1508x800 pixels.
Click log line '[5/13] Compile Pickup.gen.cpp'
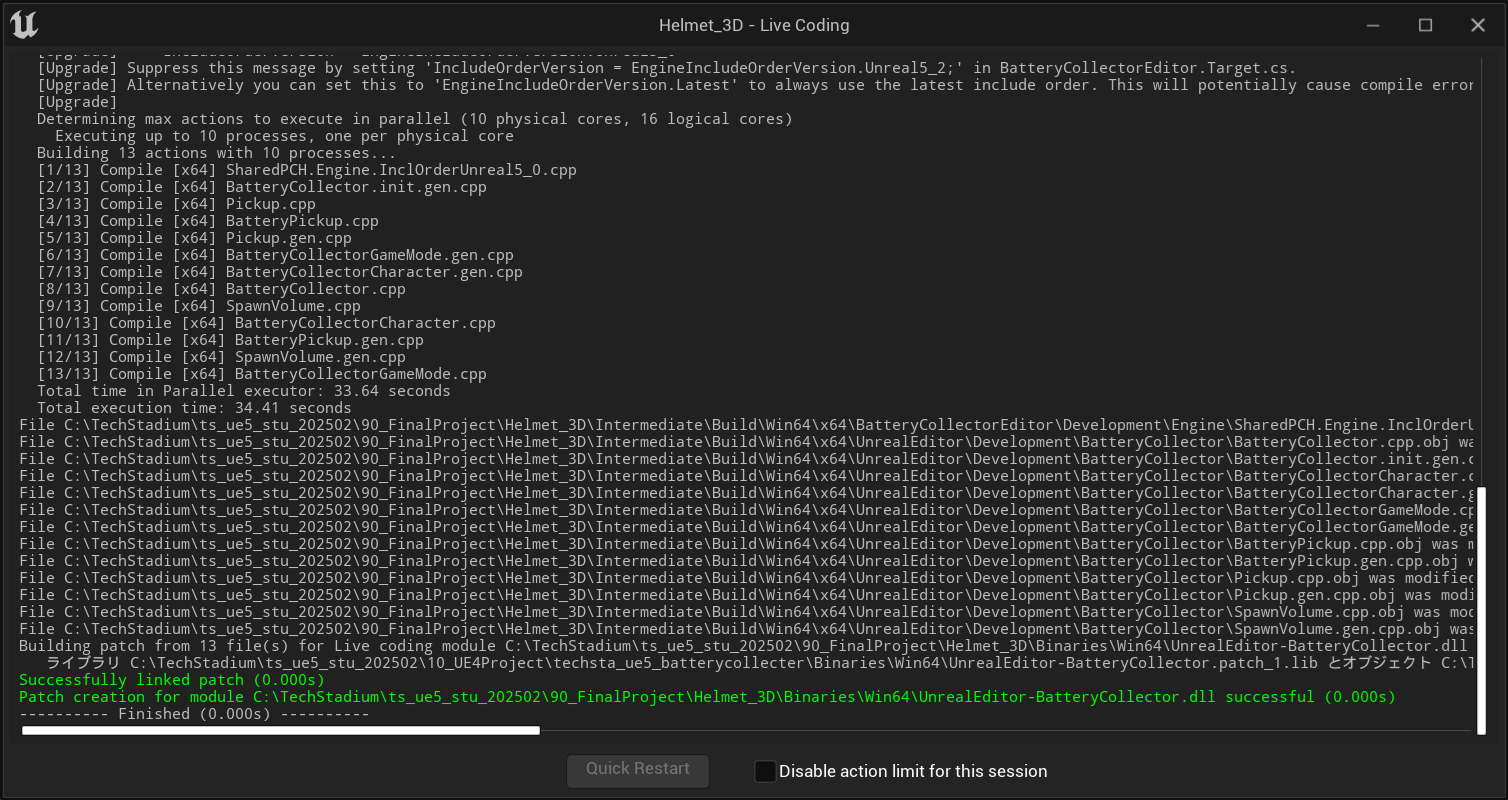tap(194, 238)
